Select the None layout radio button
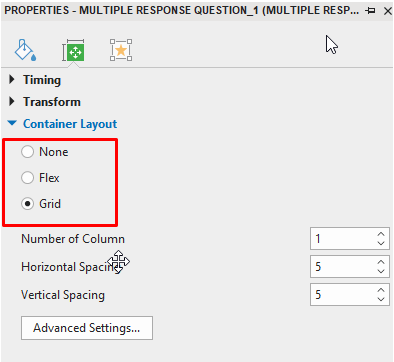394x362 pixels. click(27, 152)
